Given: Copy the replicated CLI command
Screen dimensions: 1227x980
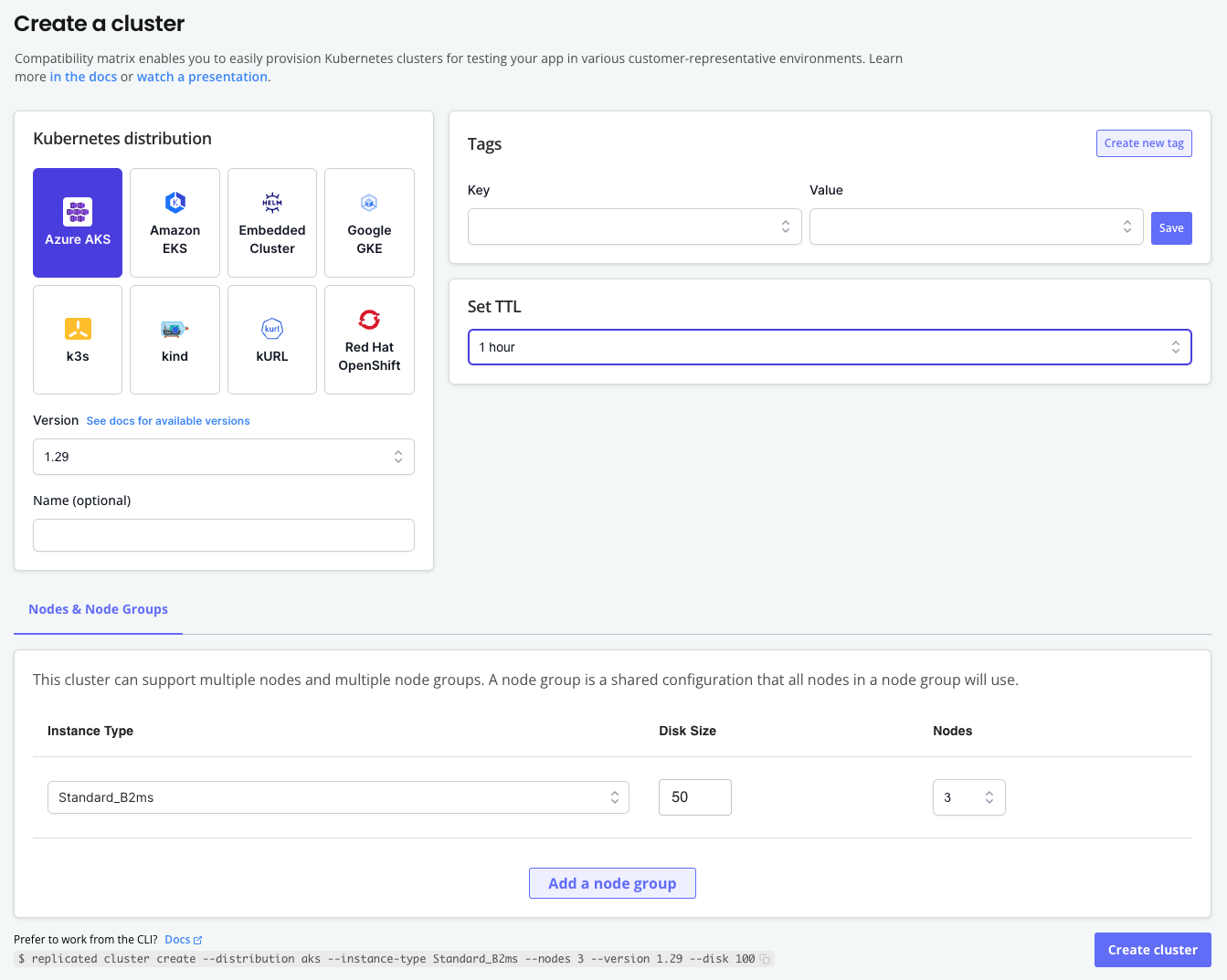Looking at the screenshot, I should 764,958.
